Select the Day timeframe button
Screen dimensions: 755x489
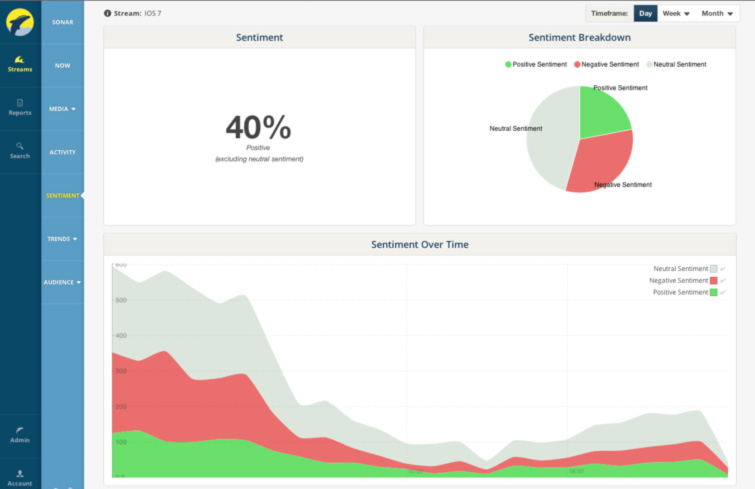(x=645, y=14)
